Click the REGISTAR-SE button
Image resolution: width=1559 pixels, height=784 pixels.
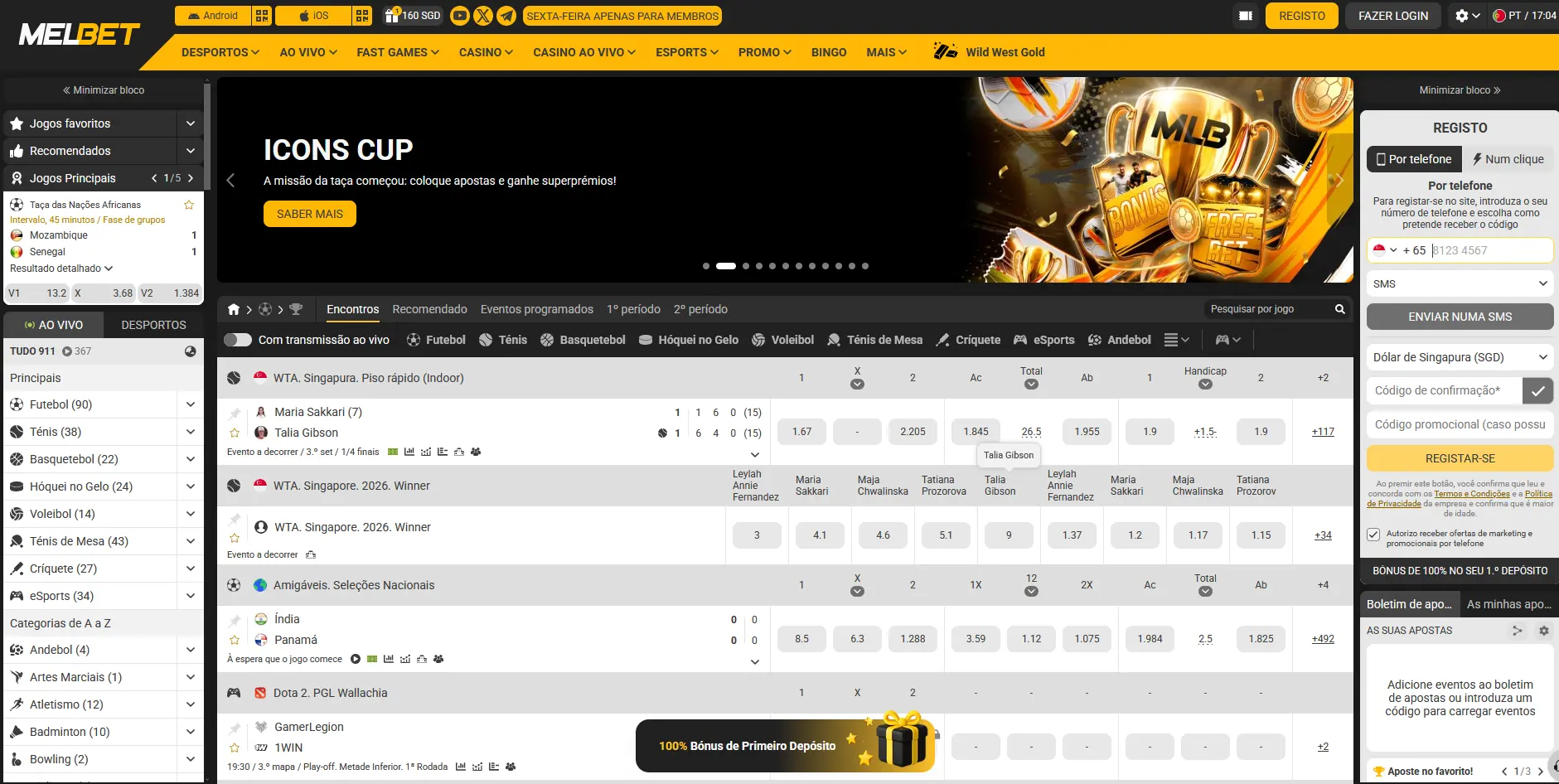(x=1460, y=458)
